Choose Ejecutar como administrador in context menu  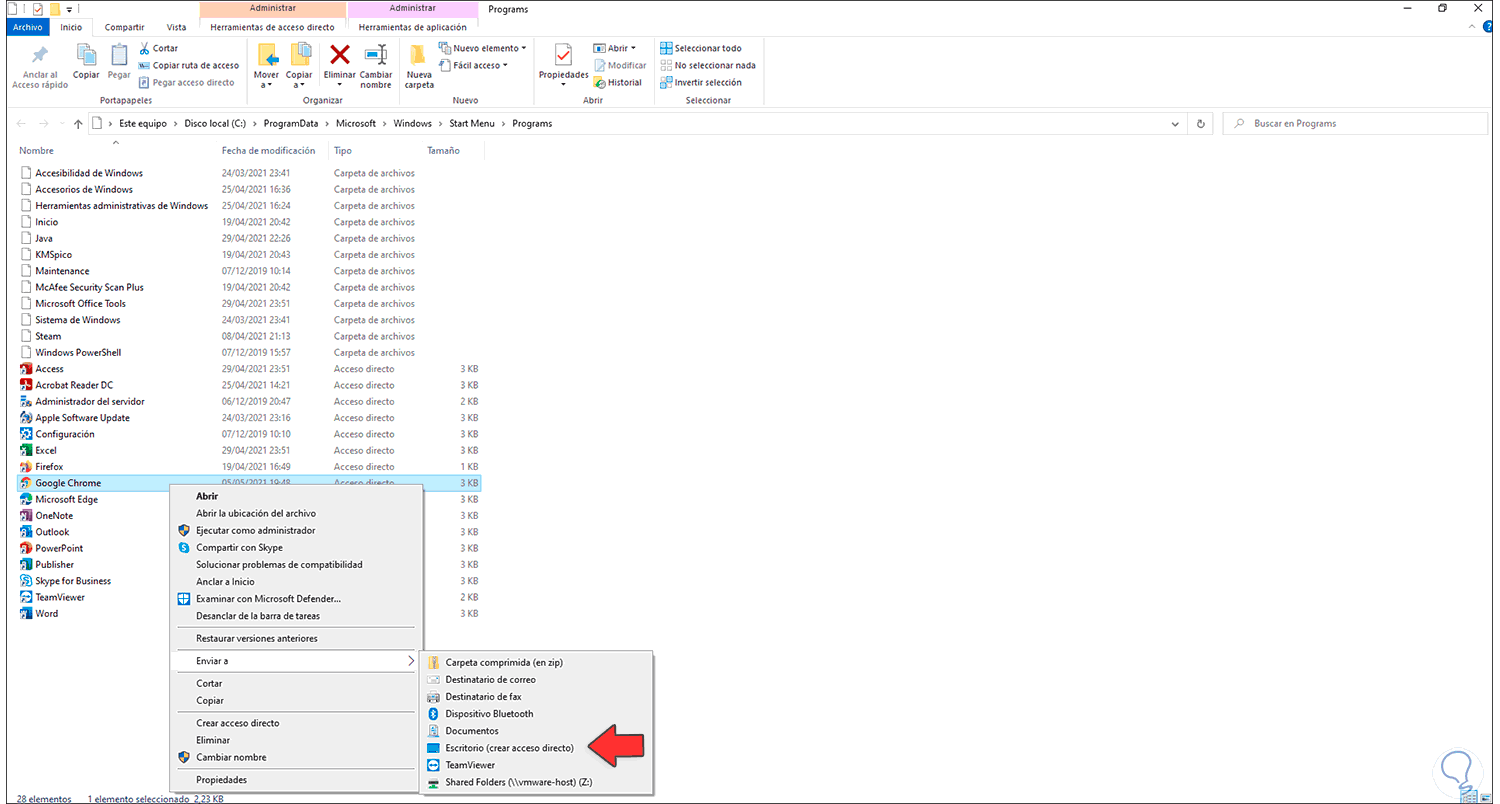(255, 530)
